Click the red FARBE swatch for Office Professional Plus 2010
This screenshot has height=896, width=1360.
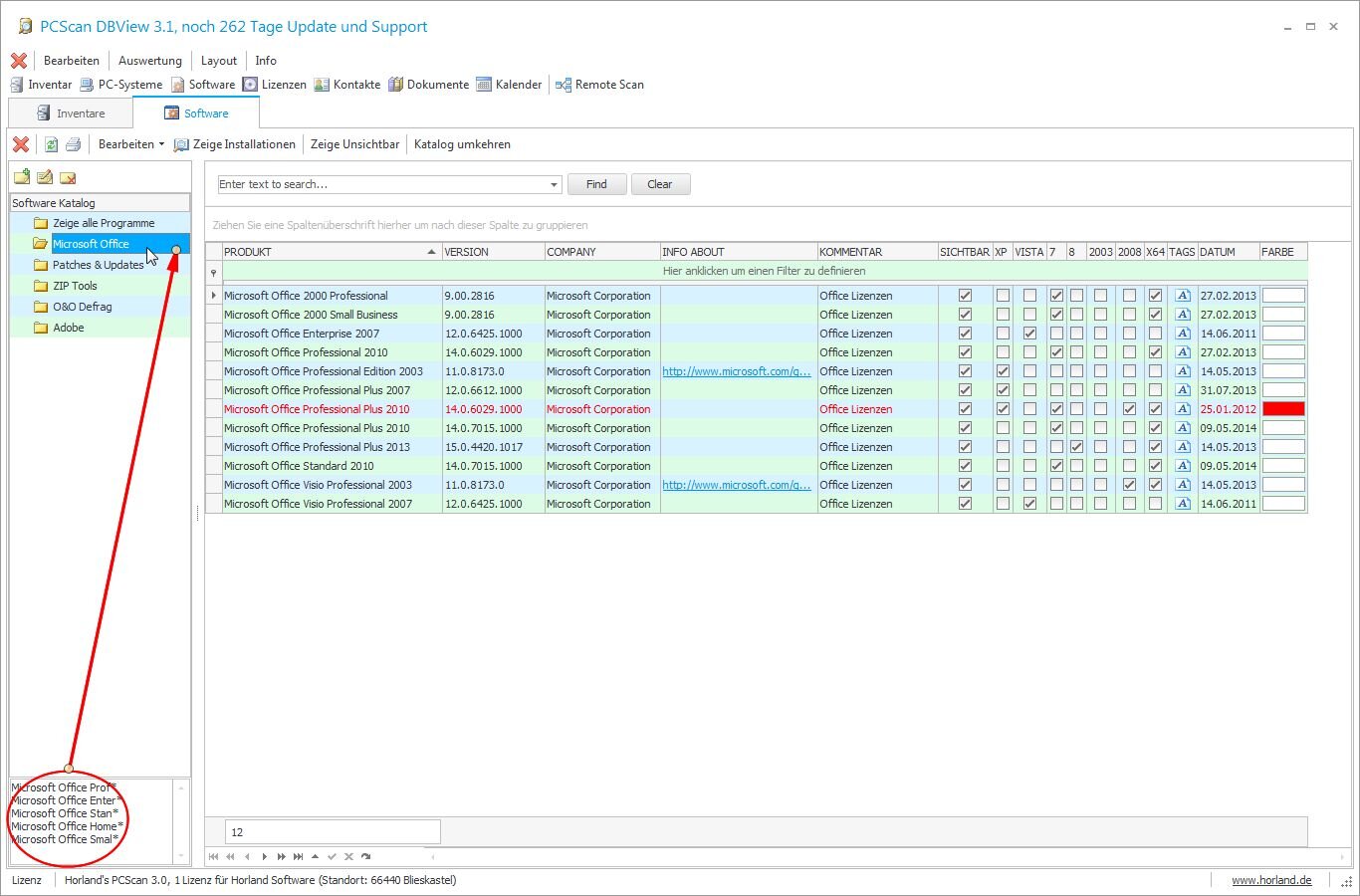coord(1283,409)
